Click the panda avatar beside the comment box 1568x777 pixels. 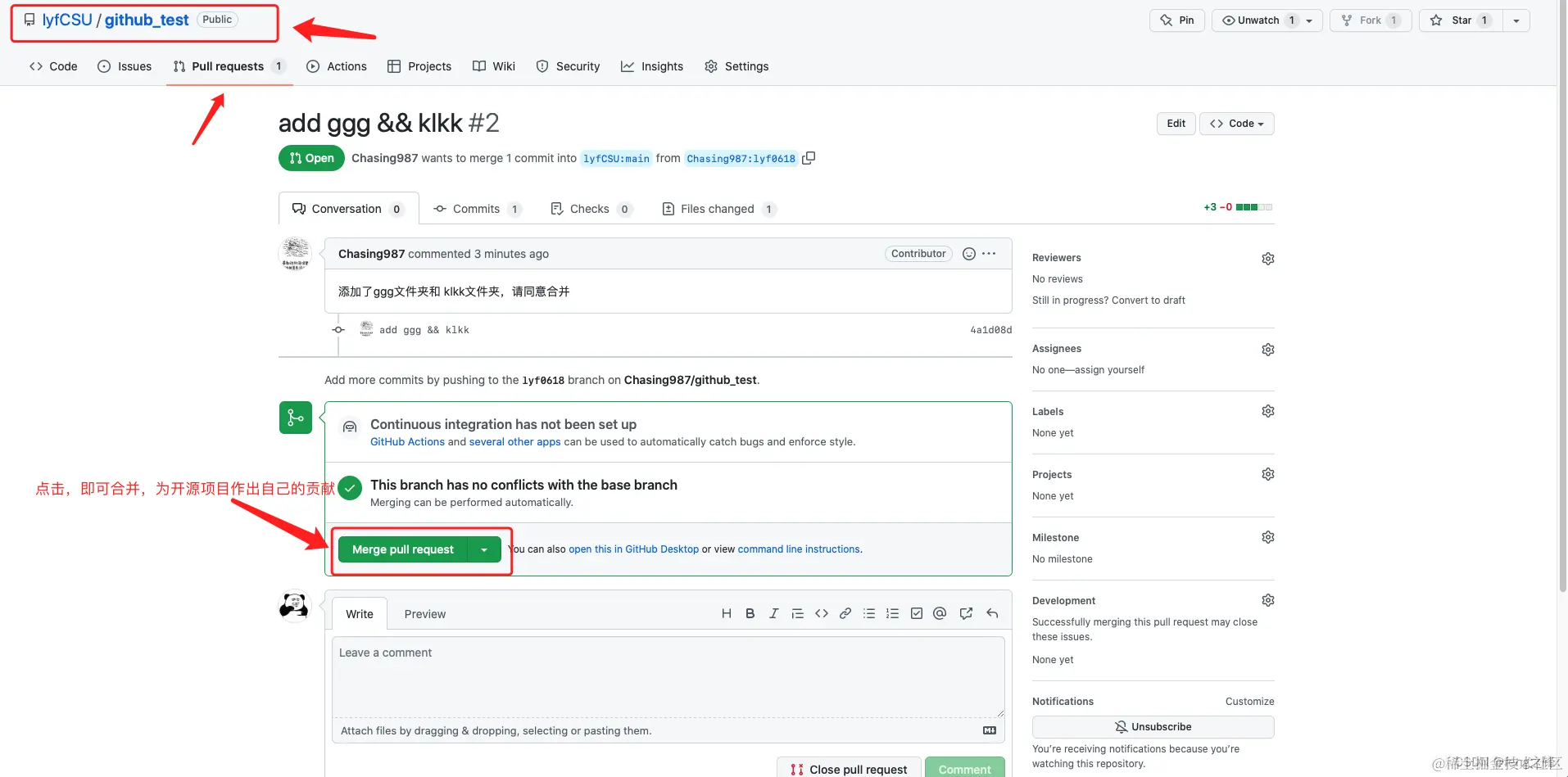coord(294,607)
